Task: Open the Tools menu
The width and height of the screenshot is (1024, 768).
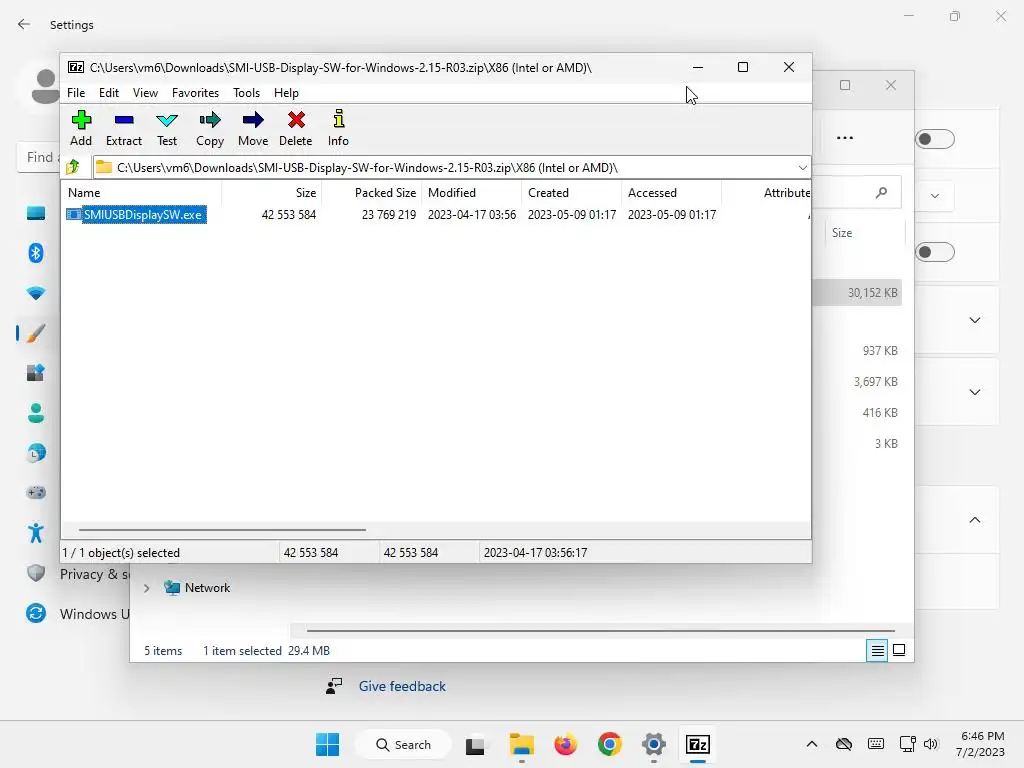Action: click(x=246, y=93)
